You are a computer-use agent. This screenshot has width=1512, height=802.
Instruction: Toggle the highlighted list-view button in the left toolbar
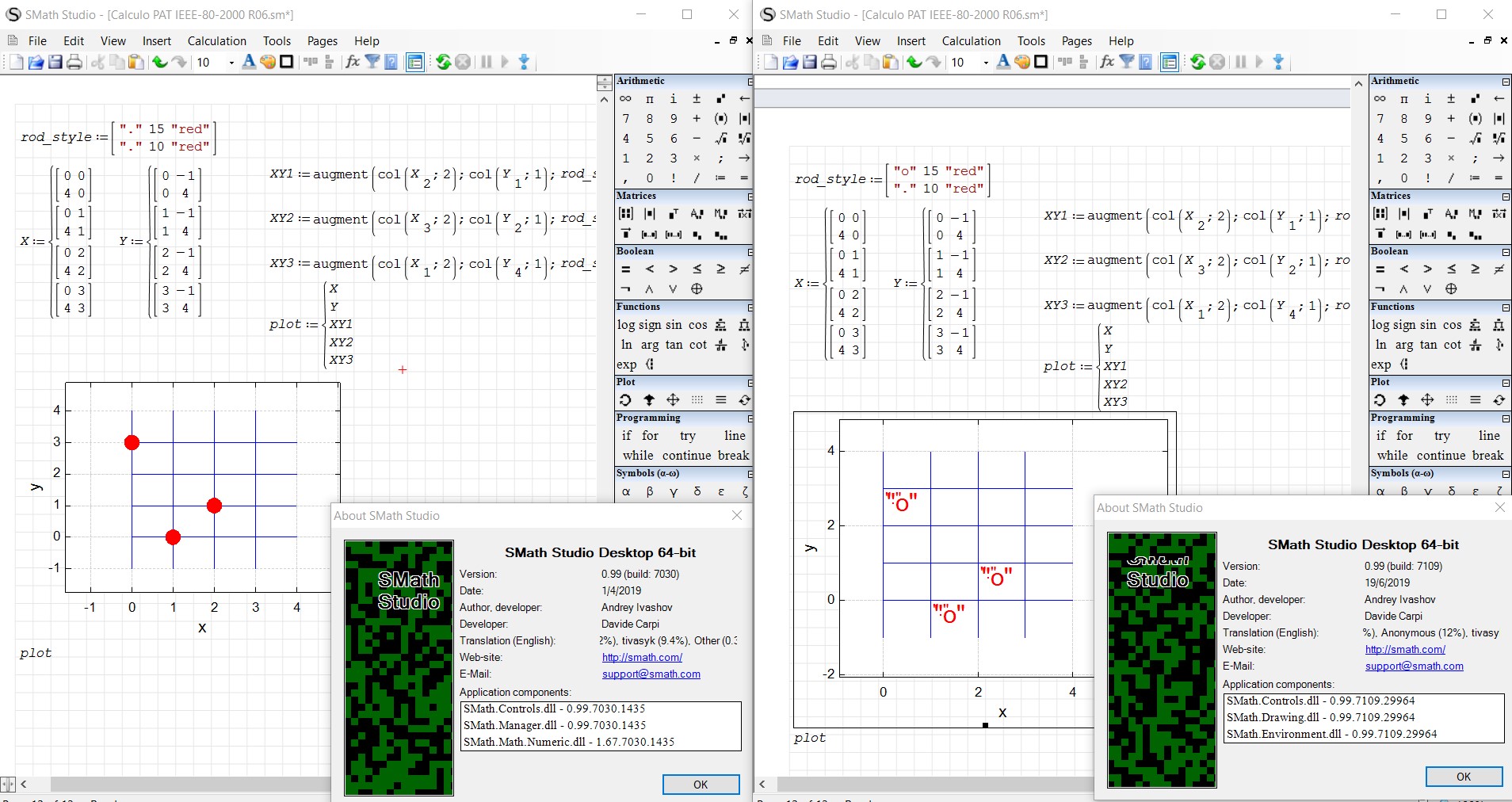(414, 62)
